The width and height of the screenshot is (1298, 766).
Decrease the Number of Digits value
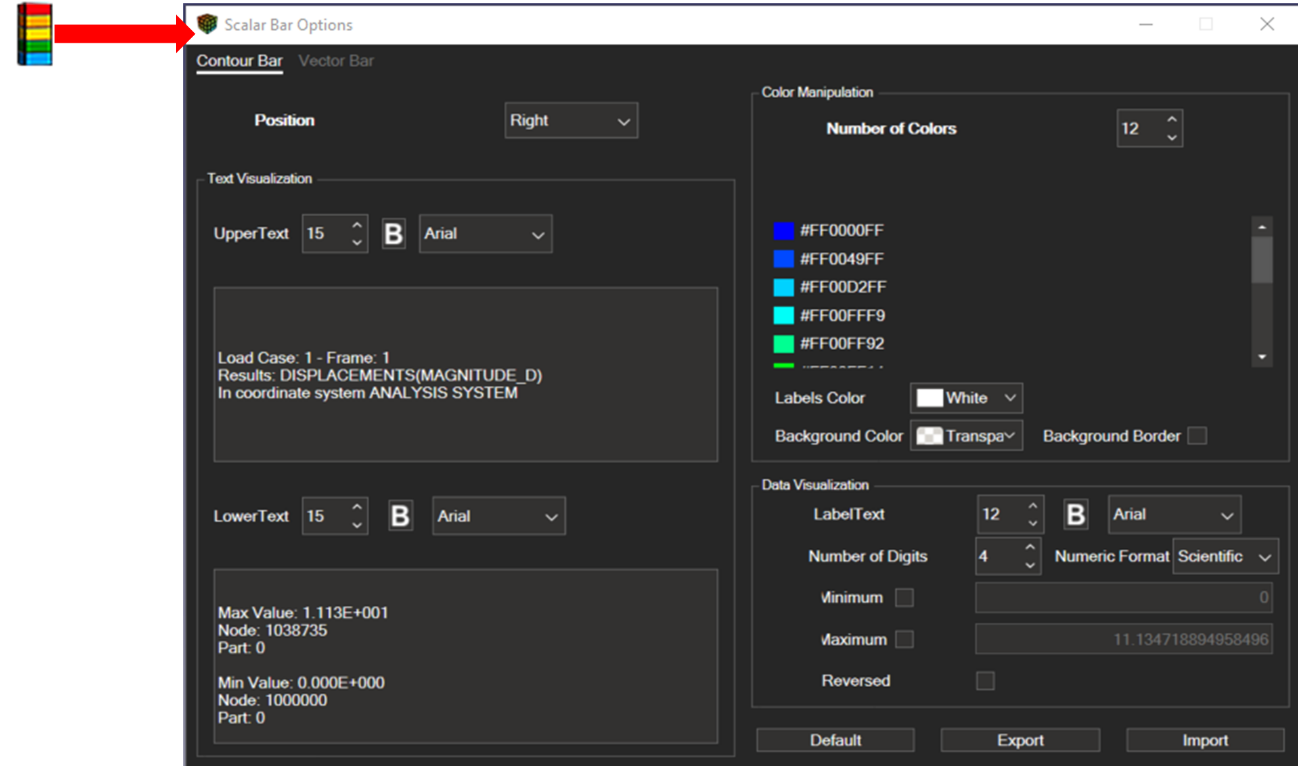pos(1031,565)
